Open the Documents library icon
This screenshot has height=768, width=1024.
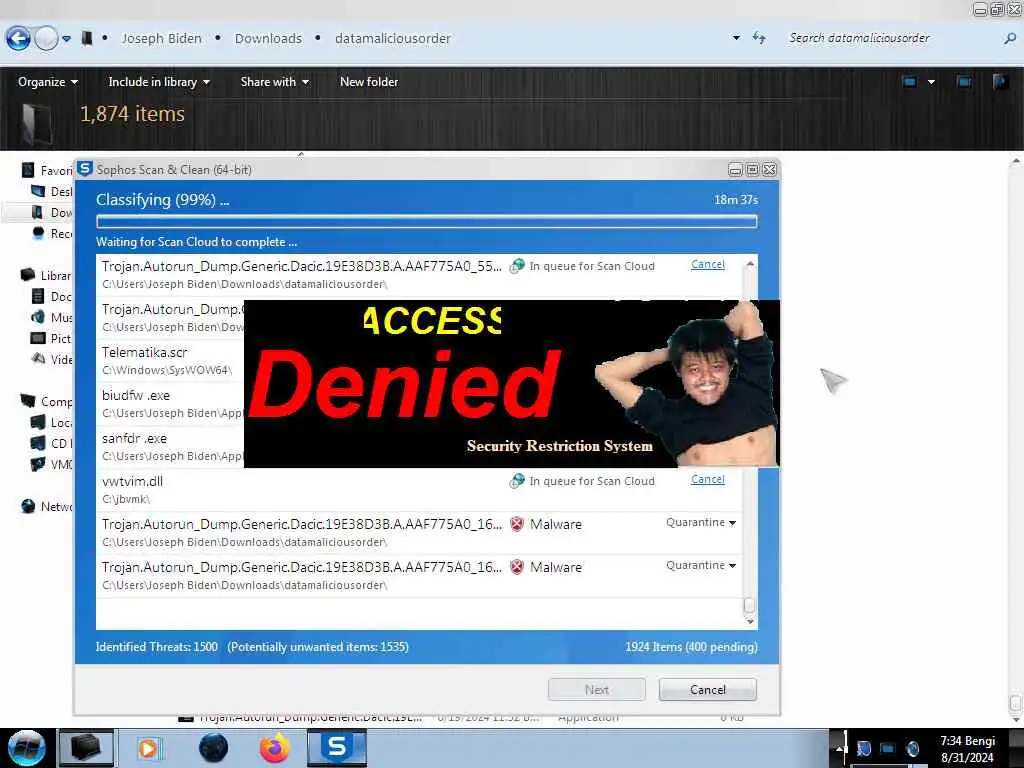coord(39,296)
